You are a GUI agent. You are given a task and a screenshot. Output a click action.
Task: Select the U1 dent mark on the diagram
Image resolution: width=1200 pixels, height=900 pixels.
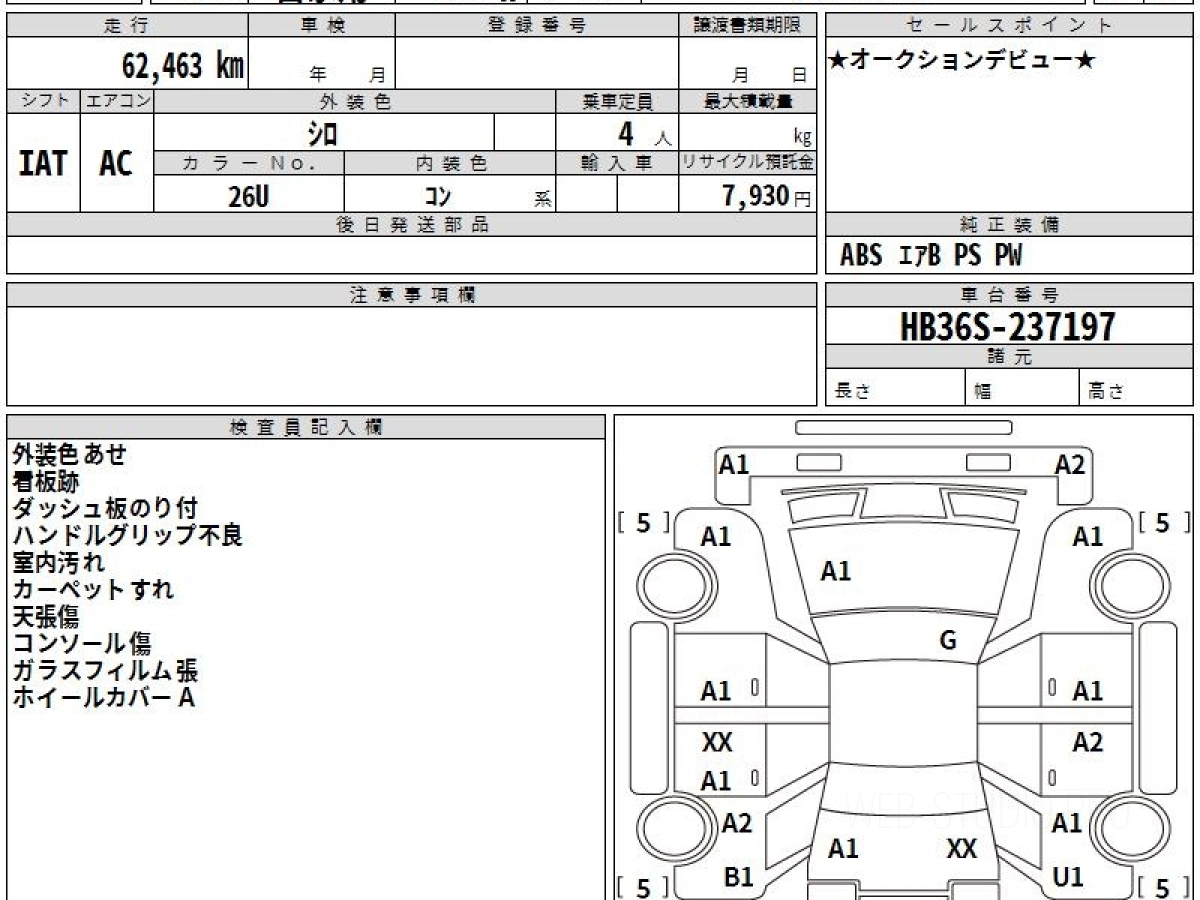(x=1068, y=878)
